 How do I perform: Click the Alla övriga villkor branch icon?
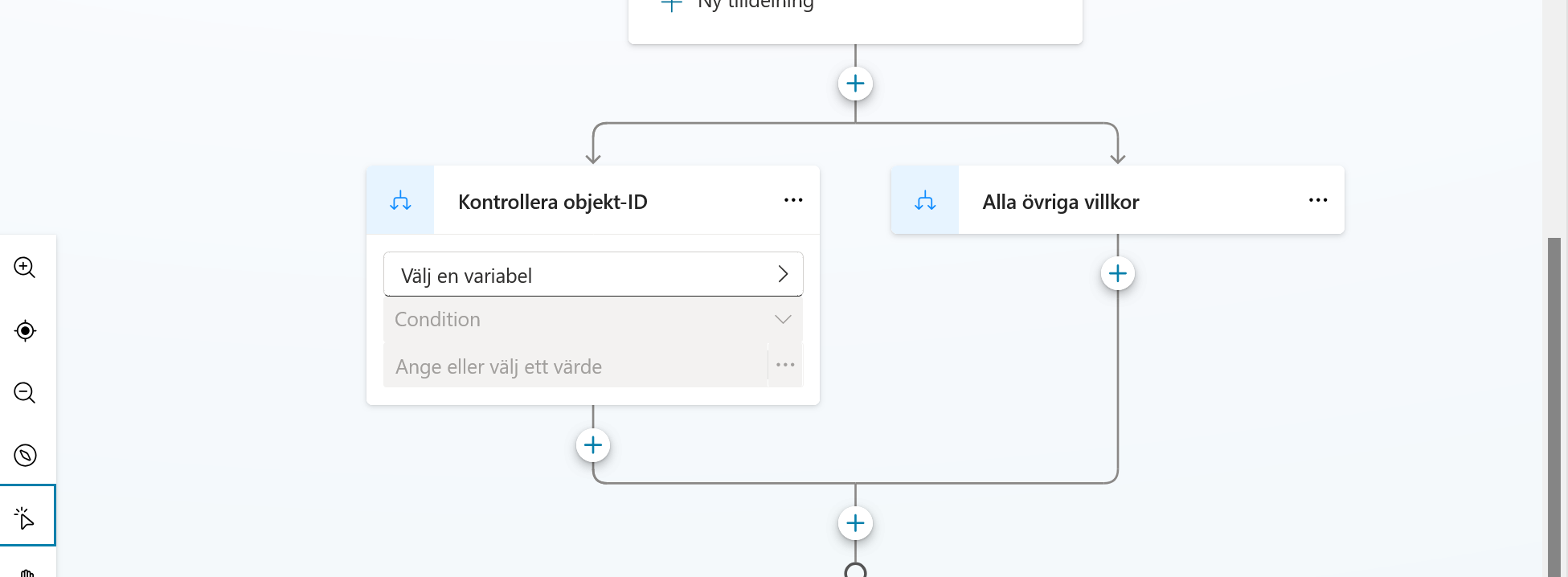click(x=925, y=201)
